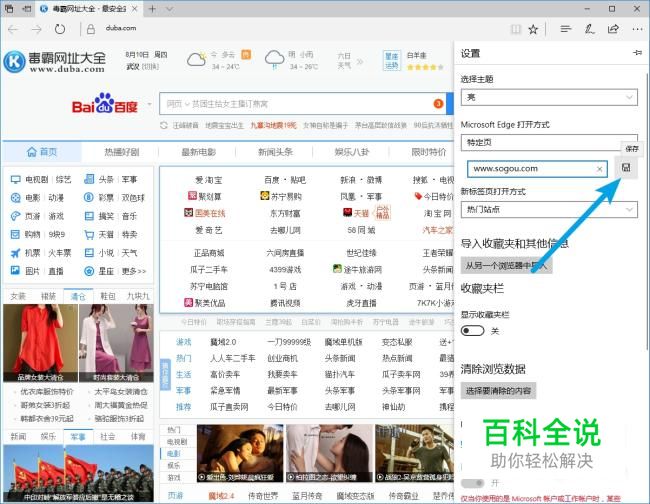Expand the 网页 search type dropdown
This screenshot has width=650, height=504.
coord(177,104)
